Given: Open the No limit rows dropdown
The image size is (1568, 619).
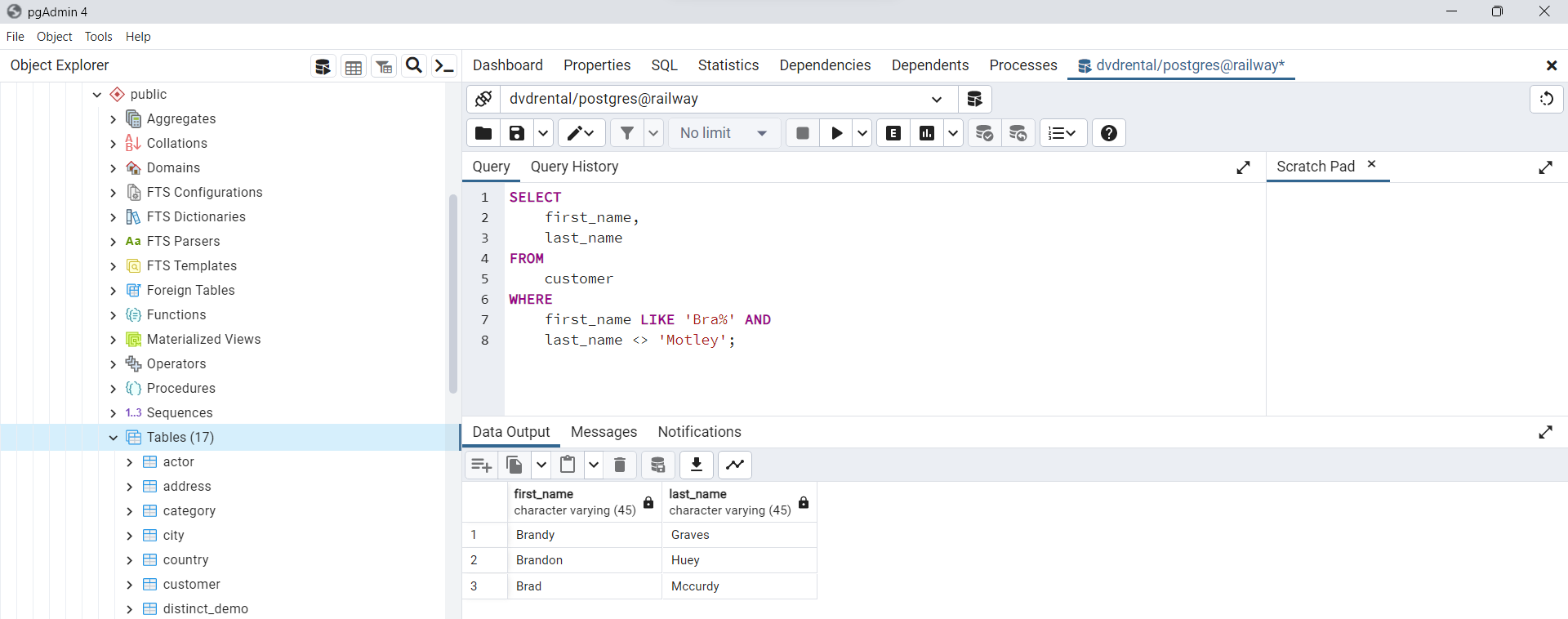Looking at the screenshot, I should (723, 133).
